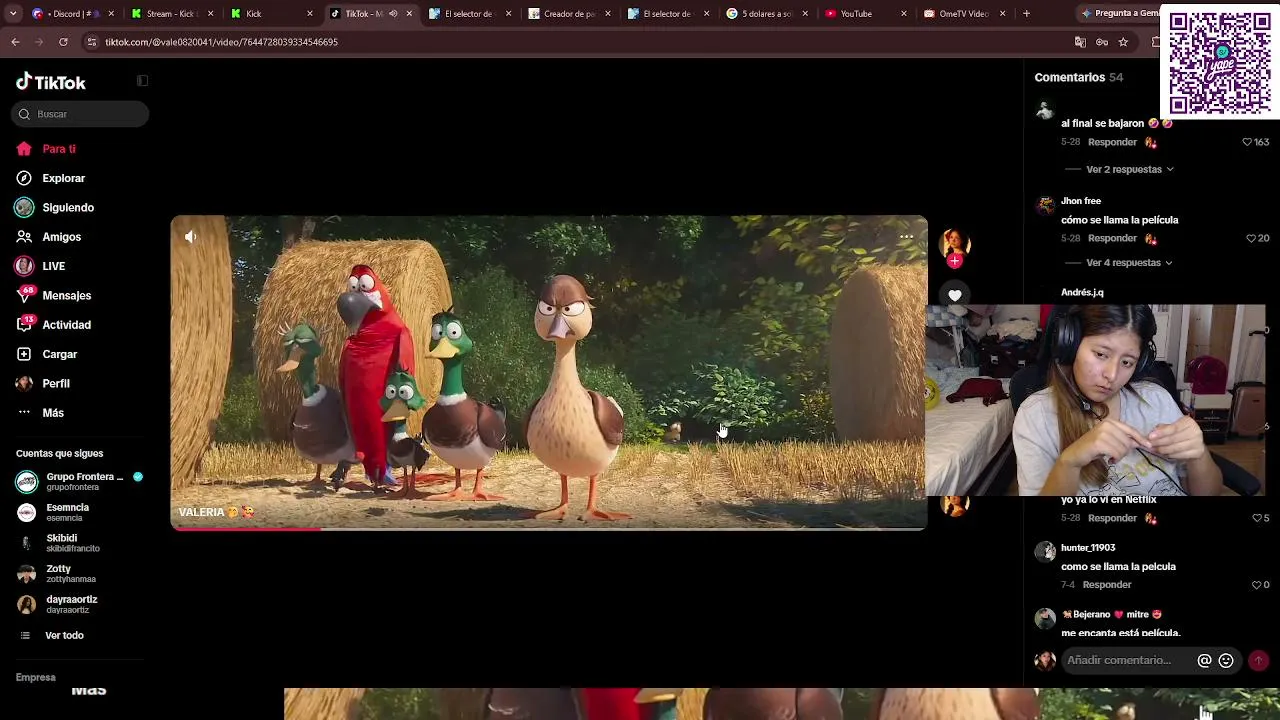Switch to the '5 dolares a soles' tab
The height and width of the screenshot is (720, 1280).
click(765, 14)
